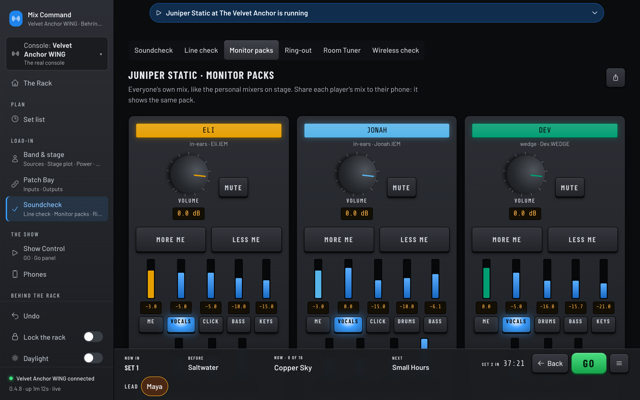Open the Ring-out tab
640x400 pixels.
click(x=298, y=50)
